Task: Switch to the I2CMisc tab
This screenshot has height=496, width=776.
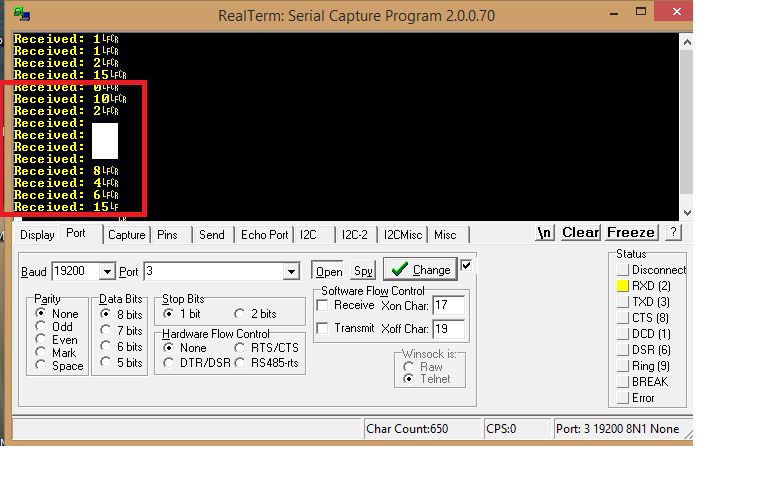Action: (x=403, y=235)
